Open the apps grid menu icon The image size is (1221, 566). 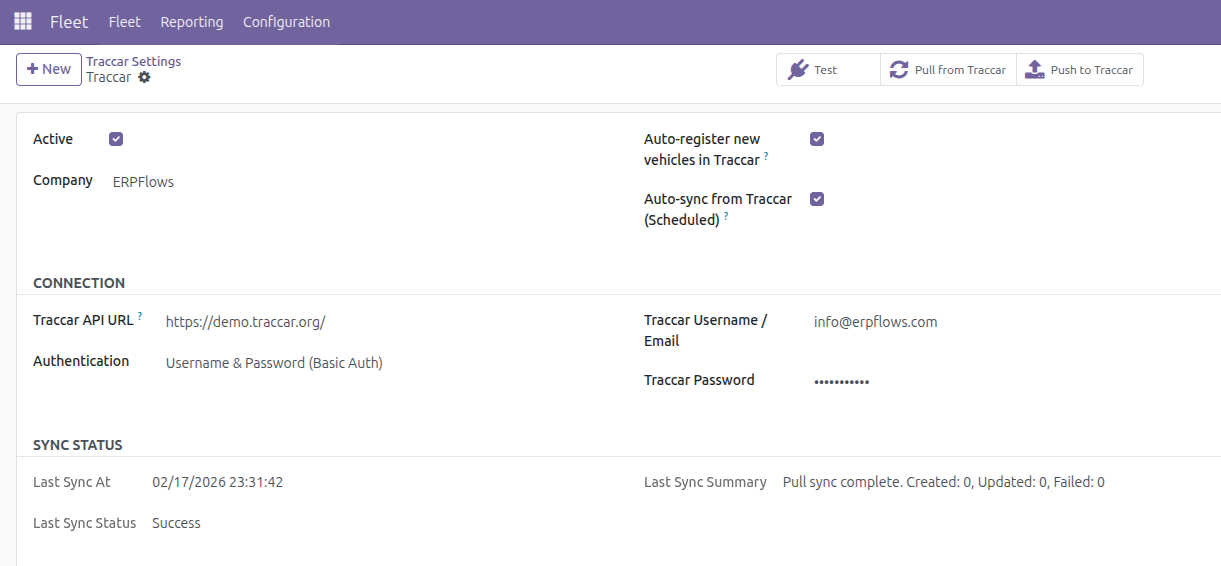(x=22, y=21)
